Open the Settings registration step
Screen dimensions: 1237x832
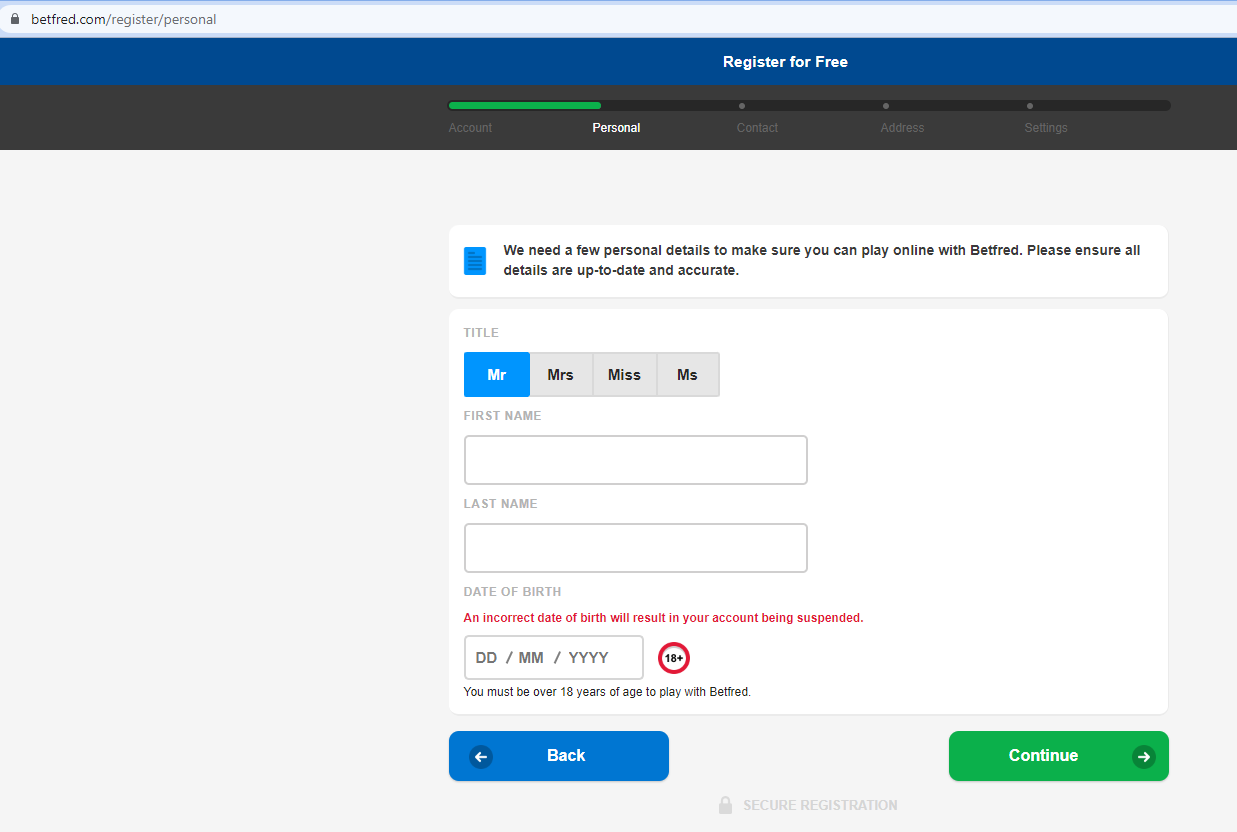(x=1046, y=128)
